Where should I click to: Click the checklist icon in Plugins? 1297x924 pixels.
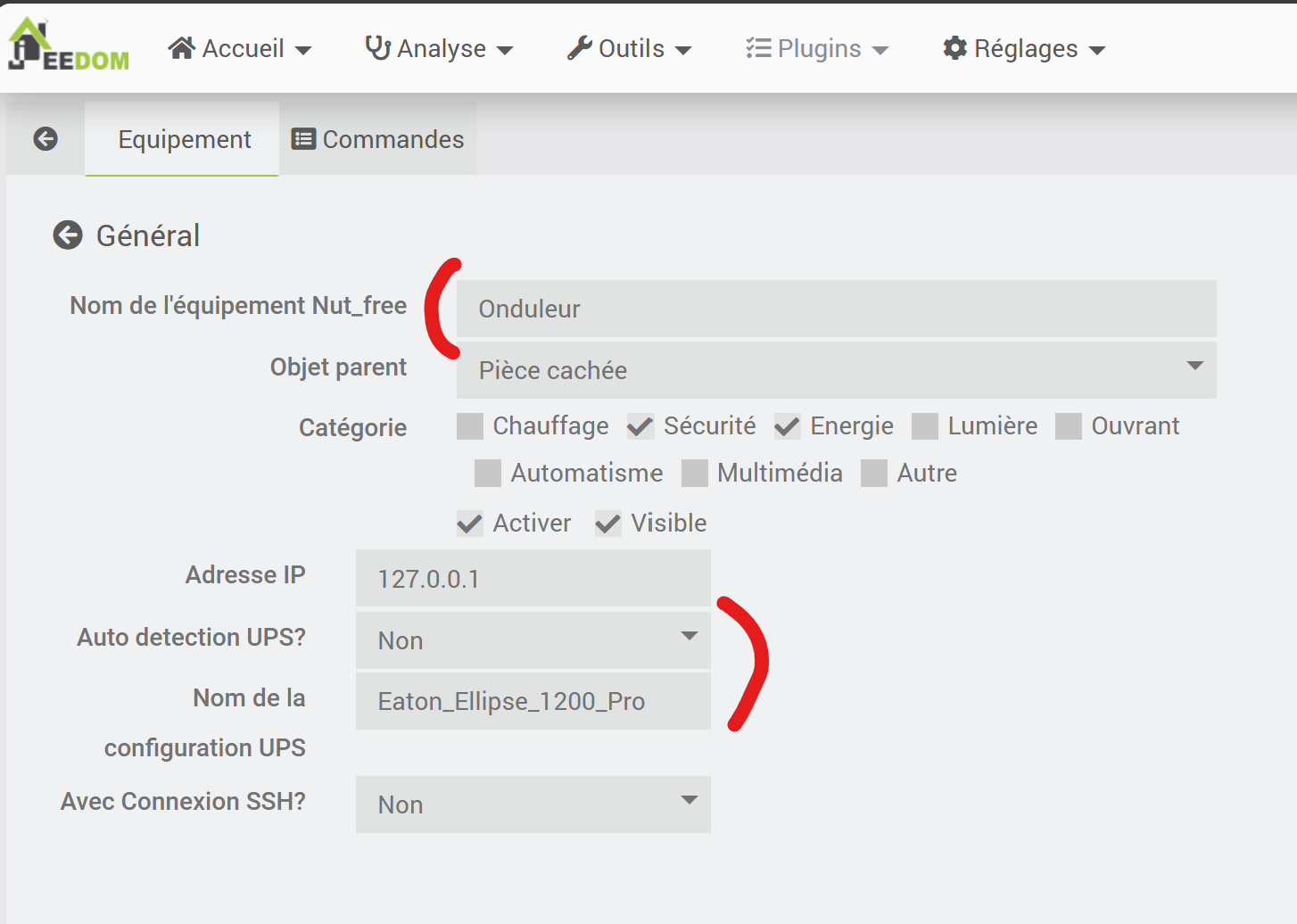coord(758,48)
